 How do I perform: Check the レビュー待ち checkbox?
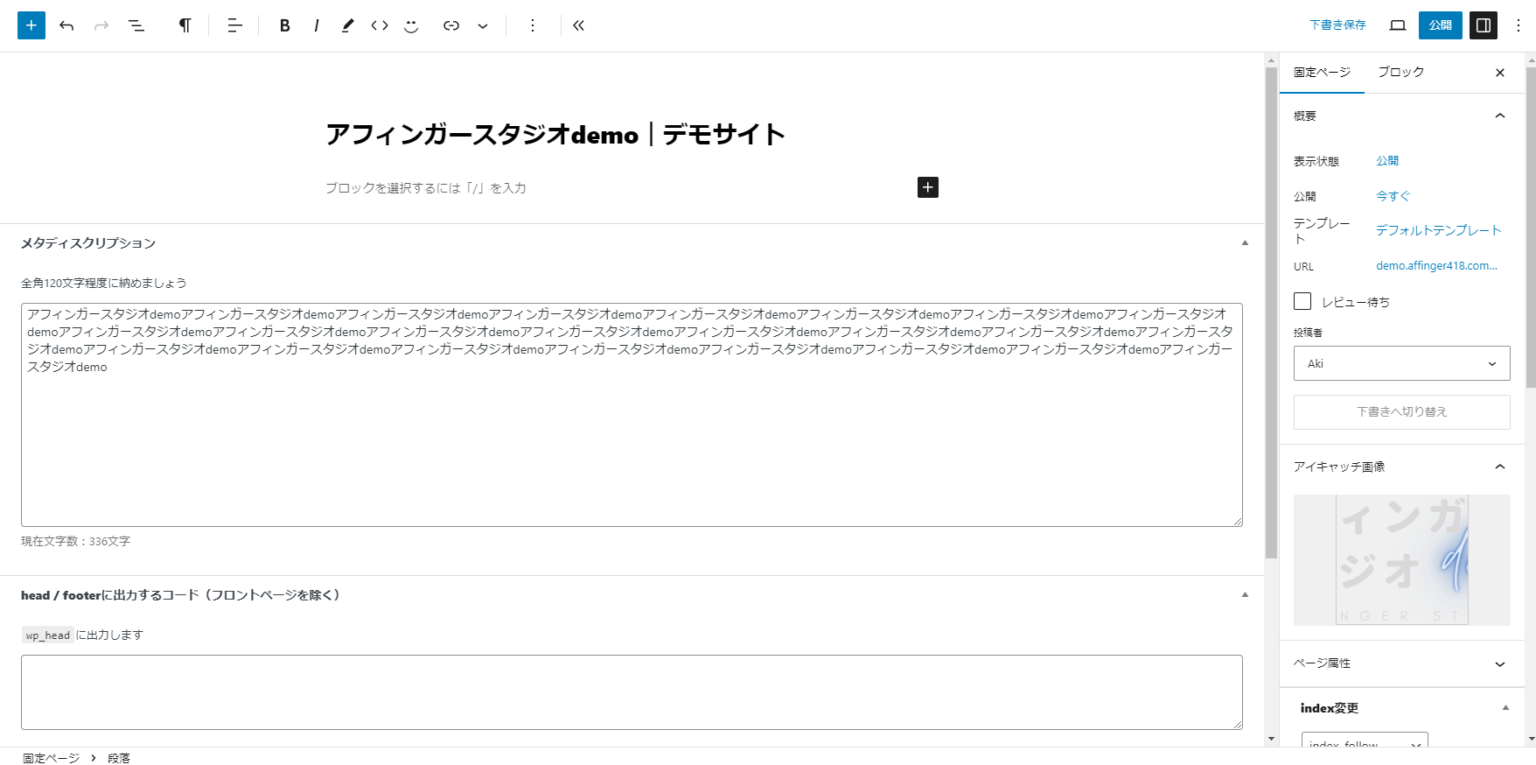click(1303, 301)
